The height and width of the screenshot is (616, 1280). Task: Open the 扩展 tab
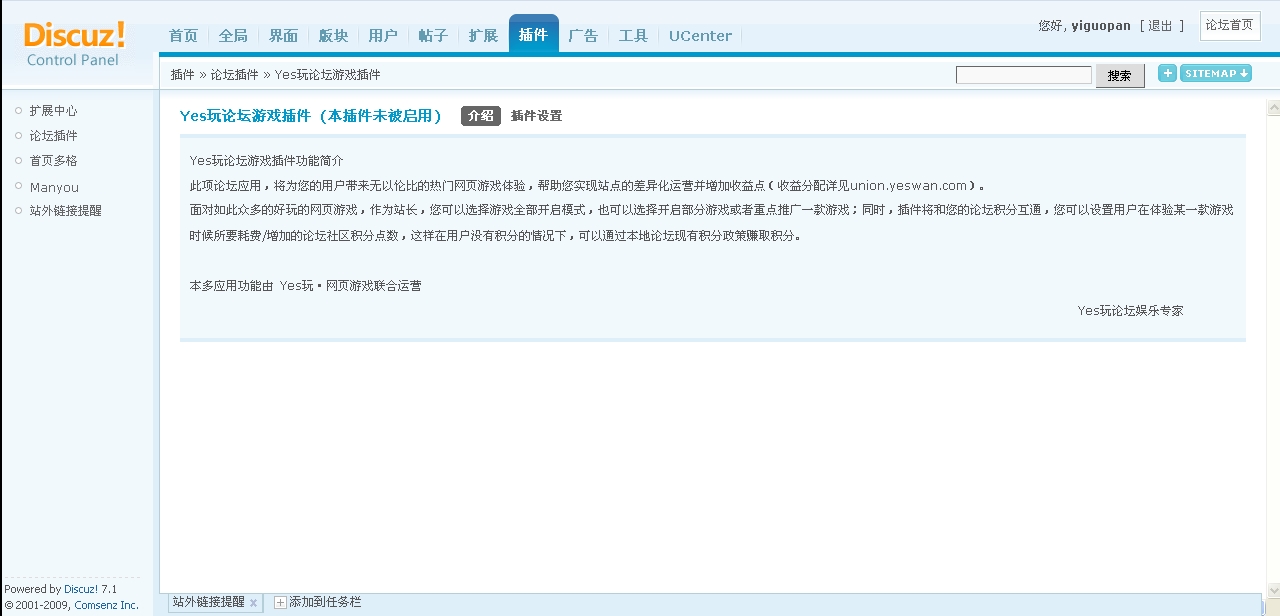[483, 35]
